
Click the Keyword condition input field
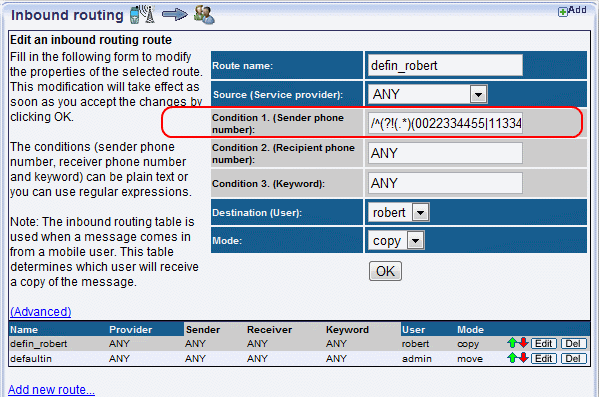coord(445,183)
